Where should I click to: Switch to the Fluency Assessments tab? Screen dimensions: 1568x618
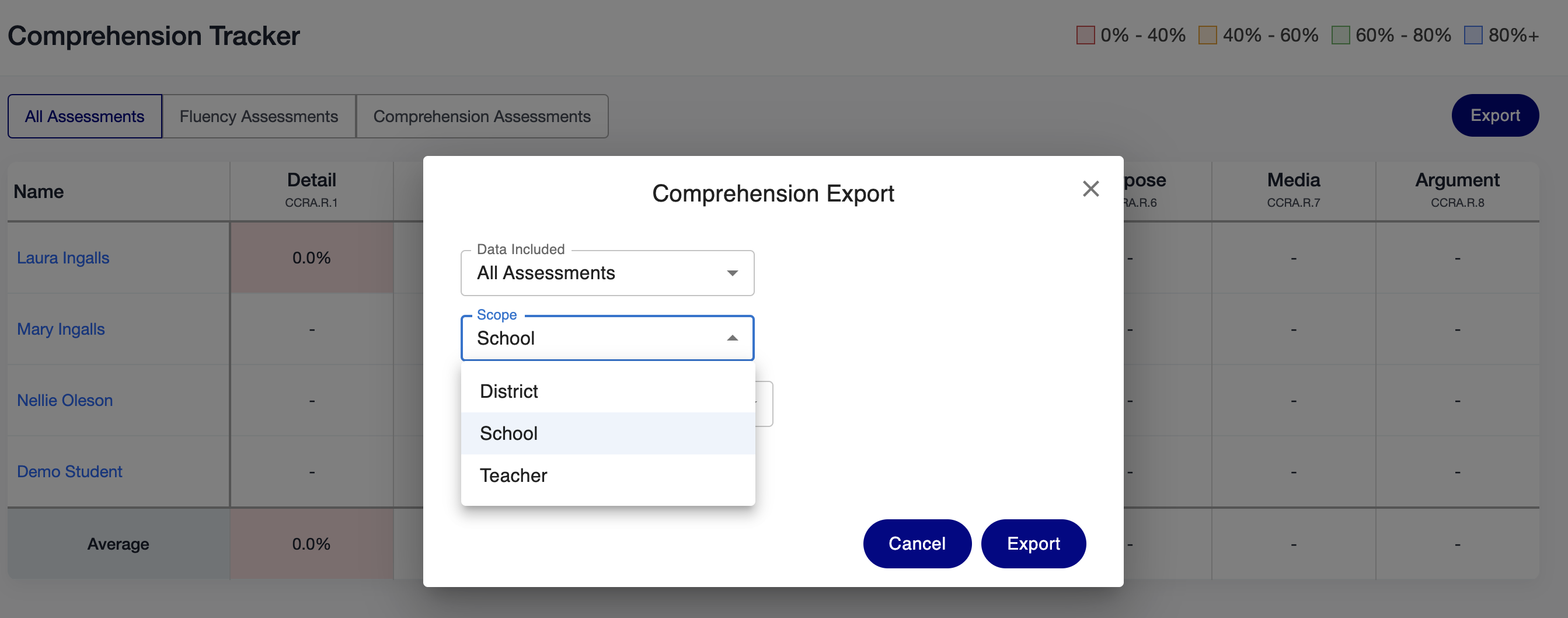point(259,116)
